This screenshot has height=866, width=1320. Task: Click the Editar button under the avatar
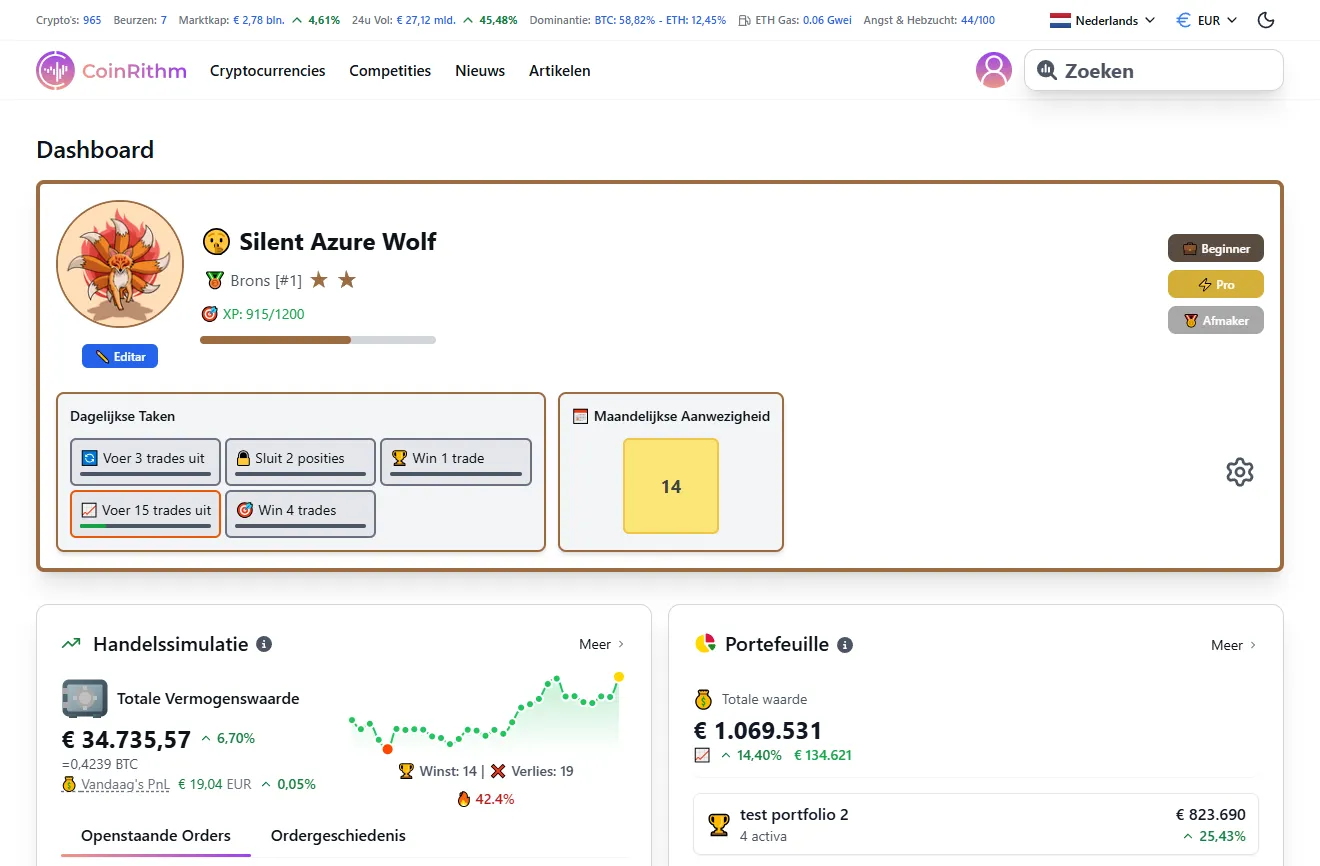[x=120, y=356]
